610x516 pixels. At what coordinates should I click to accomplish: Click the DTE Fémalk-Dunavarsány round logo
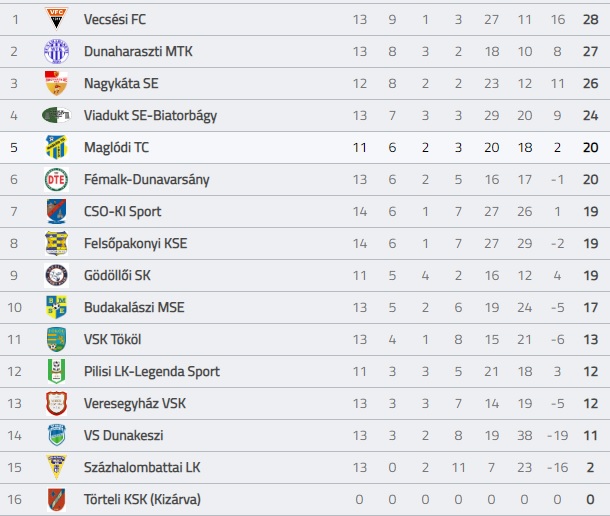point(56,179)
